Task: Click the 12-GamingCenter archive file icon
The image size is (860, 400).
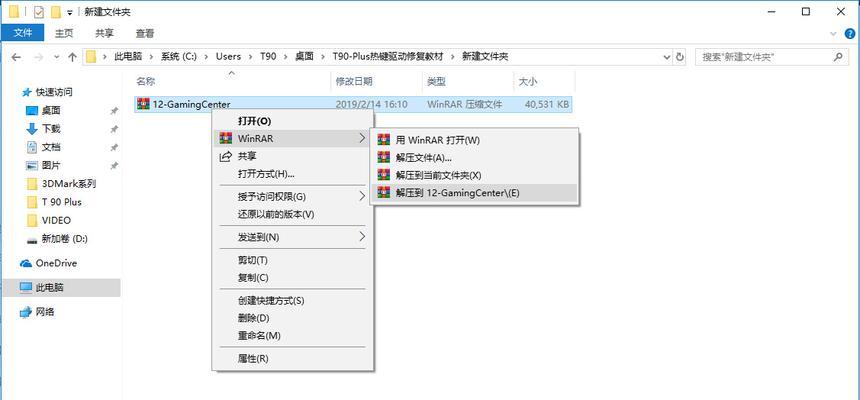Action: (144, 104)
